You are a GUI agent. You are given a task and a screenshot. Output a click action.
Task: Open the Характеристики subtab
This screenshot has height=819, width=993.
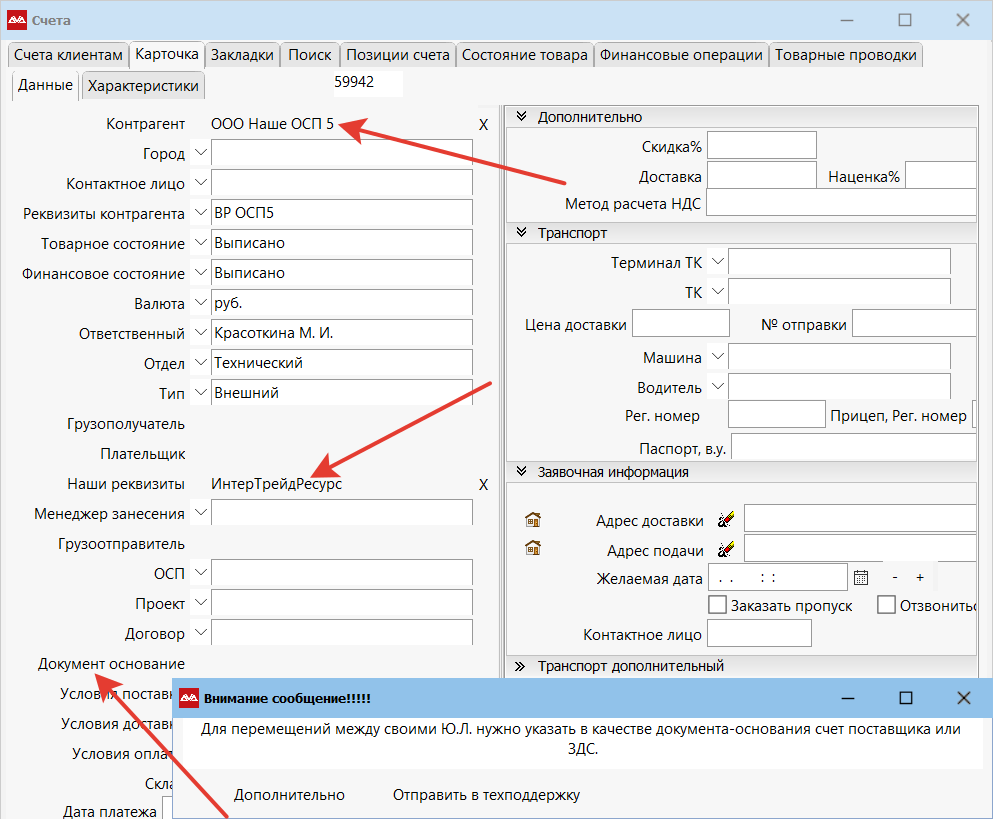(143, 86)
